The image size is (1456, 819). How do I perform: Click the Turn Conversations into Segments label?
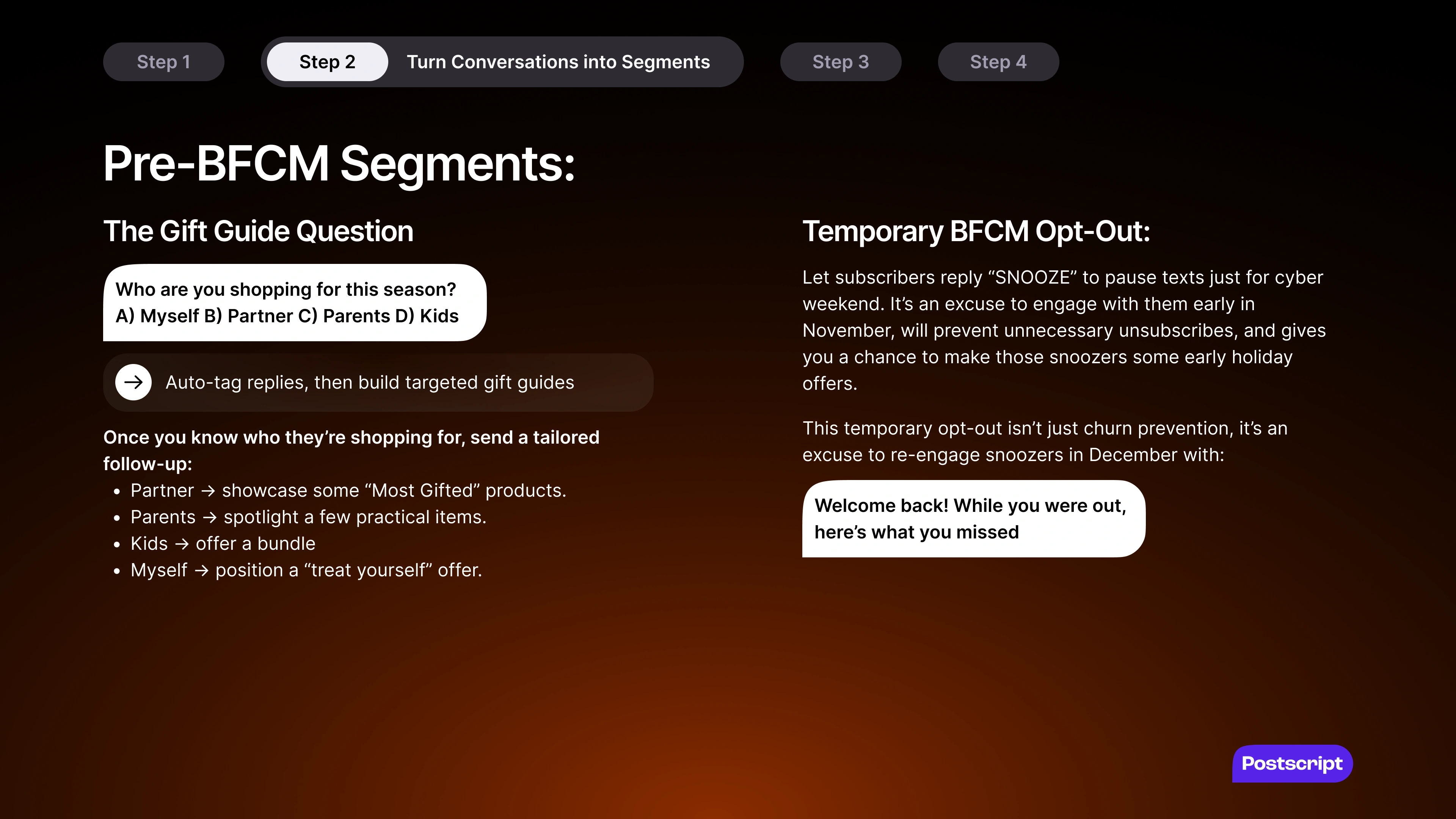click(x=559, y=61)
